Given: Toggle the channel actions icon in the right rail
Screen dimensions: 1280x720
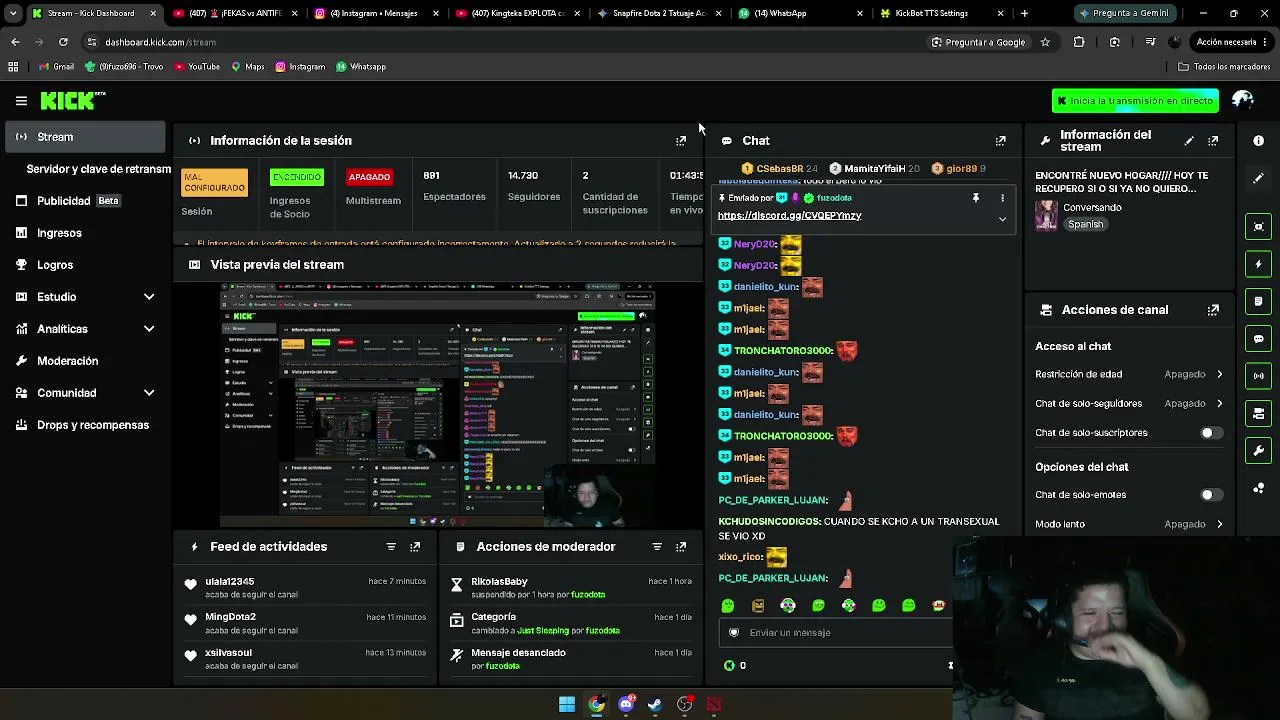Looking at the screenshot, I should tap(1258, 413).
